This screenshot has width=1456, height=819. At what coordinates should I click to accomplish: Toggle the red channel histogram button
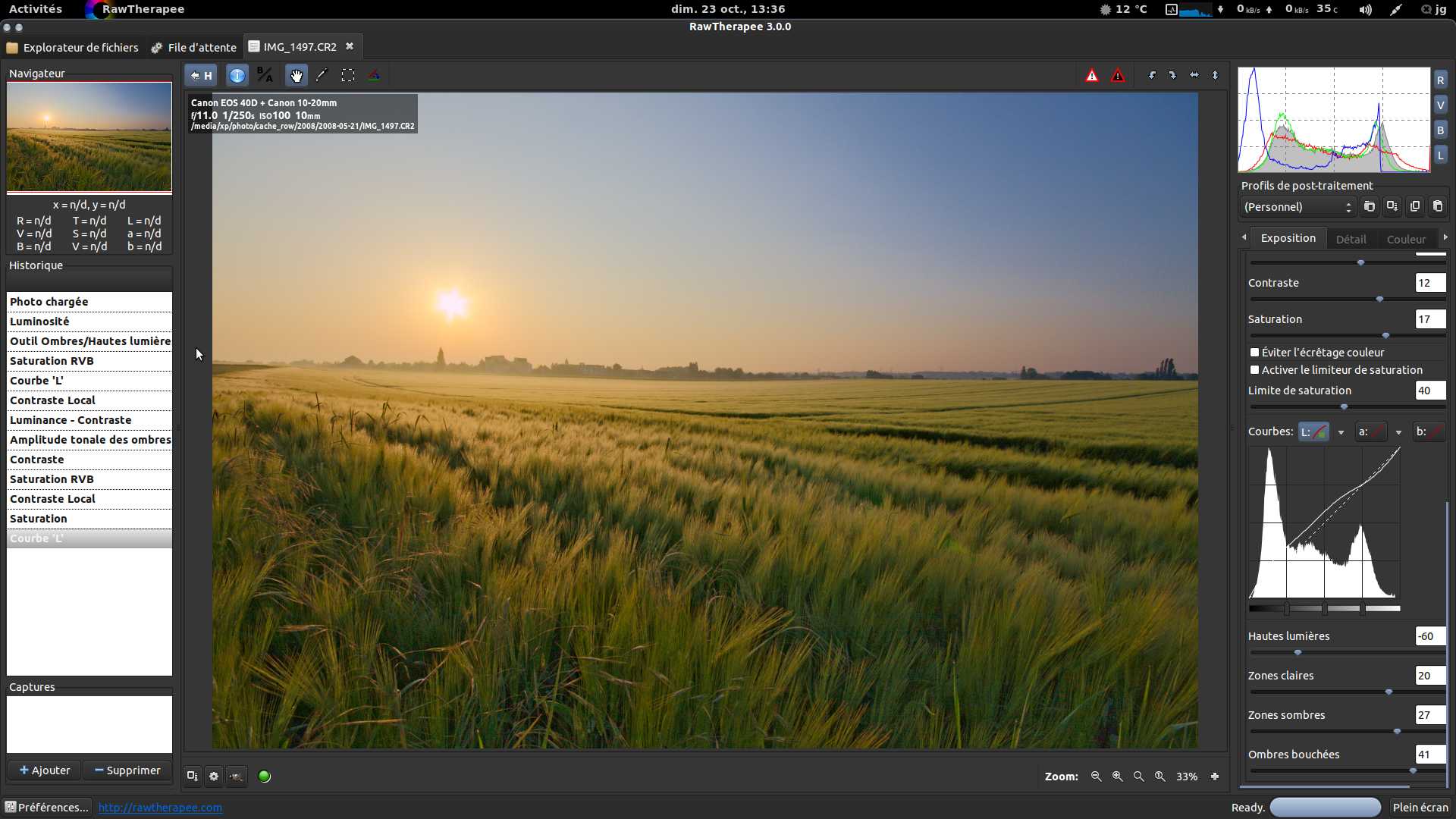[1440, 80]
